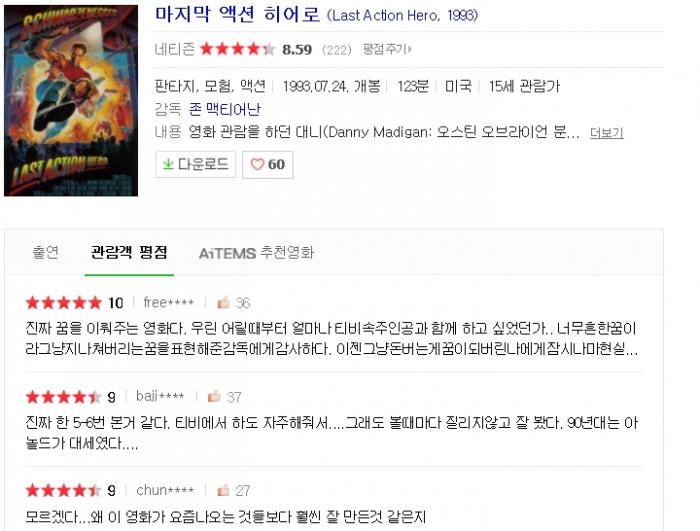Click thumbs-up icon on free**** review

(x=223, y=303)
